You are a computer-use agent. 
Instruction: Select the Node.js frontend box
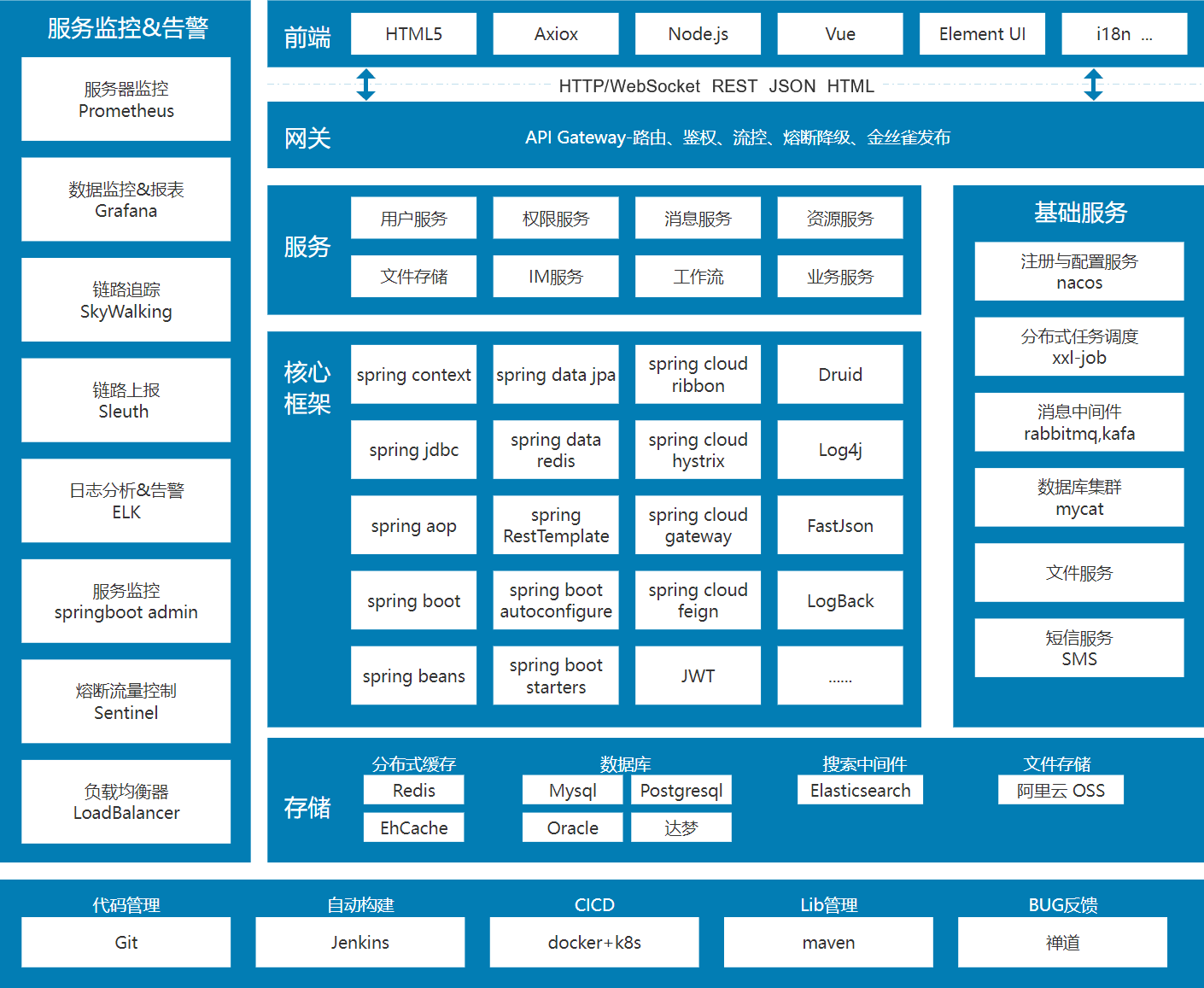[698, 34]
